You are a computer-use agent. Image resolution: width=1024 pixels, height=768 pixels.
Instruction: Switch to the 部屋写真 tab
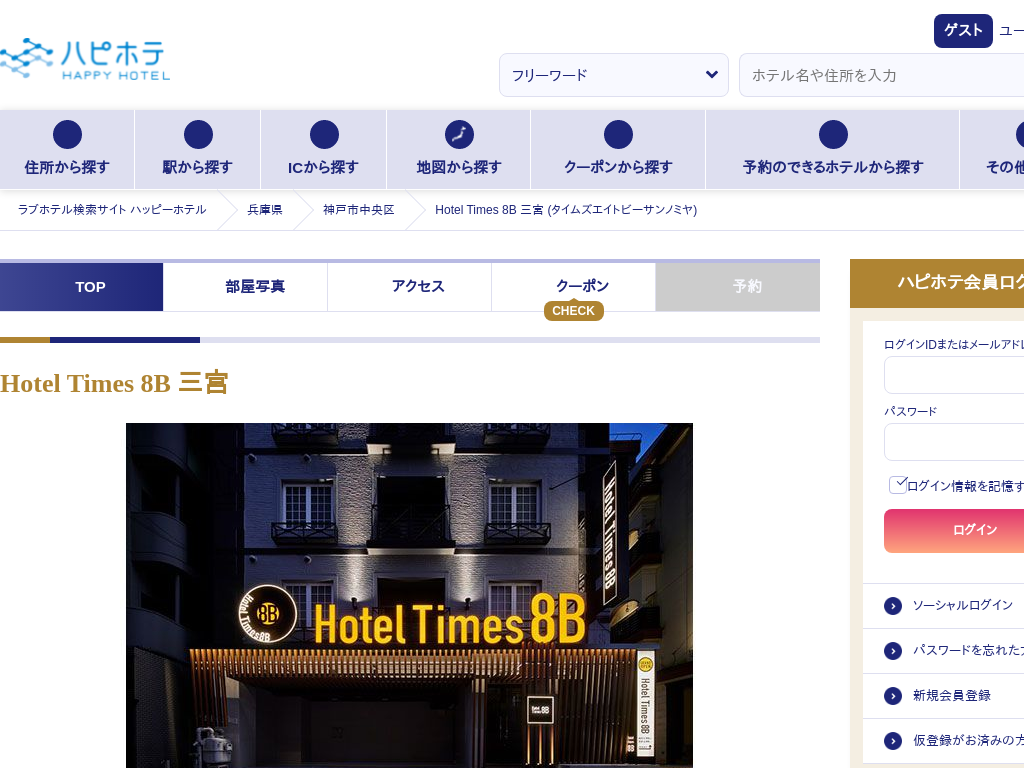click(245, 287)
